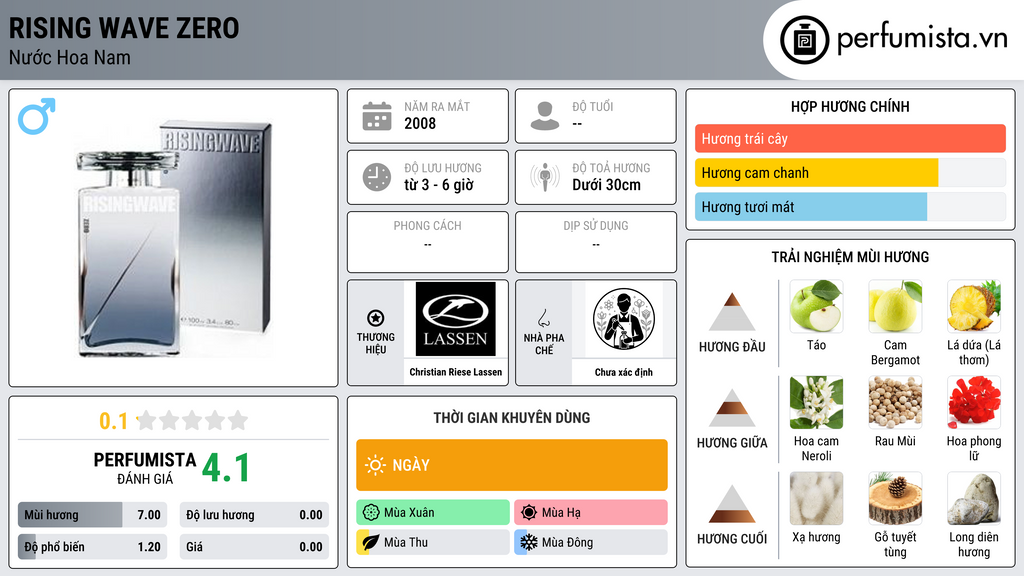Click the clock icon beside Độ lưu hương
Viewport: 1024px width, 576px height.
[377, 177]
